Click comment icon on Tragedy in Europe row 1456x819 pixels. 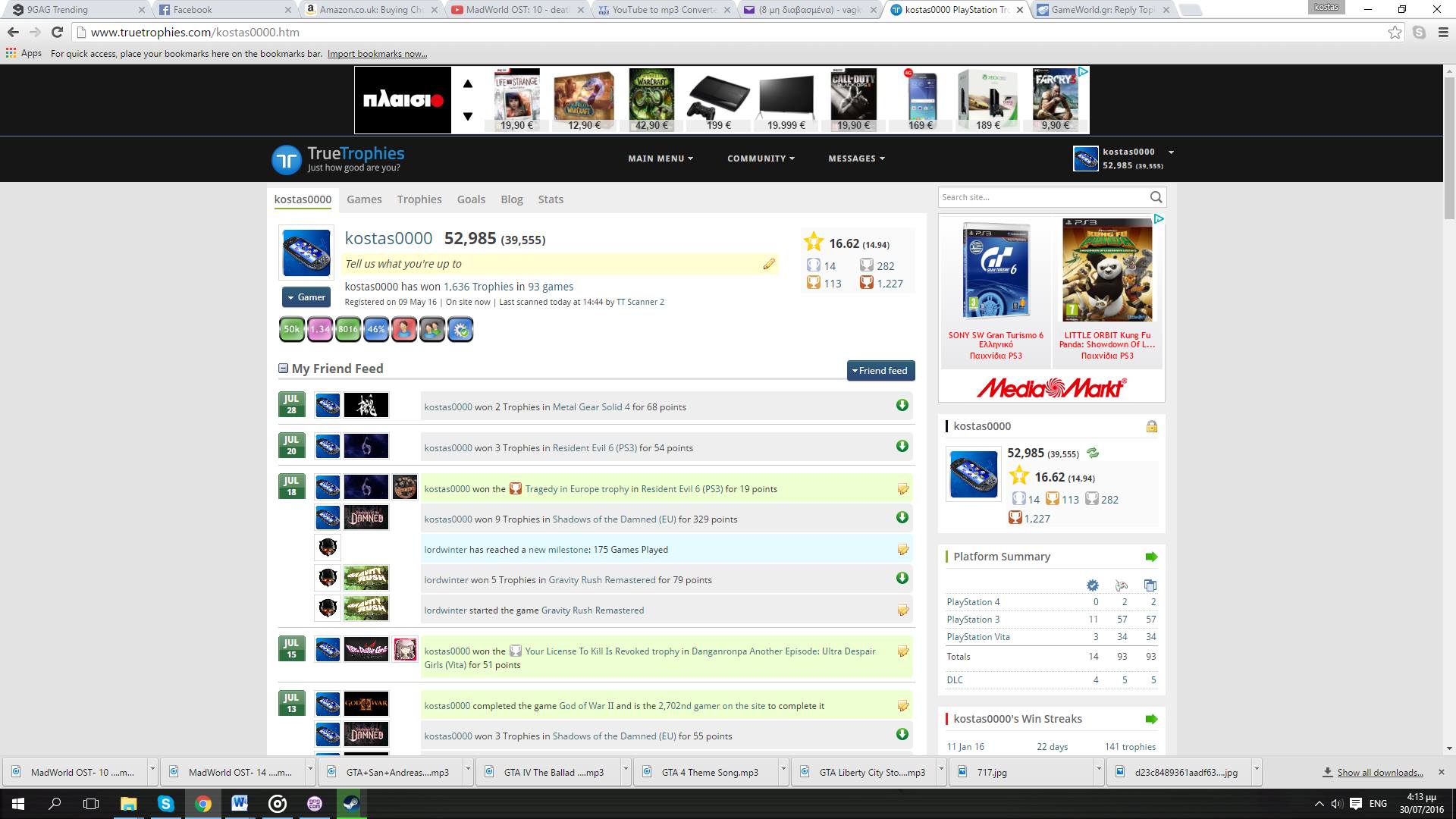(902, 489)
